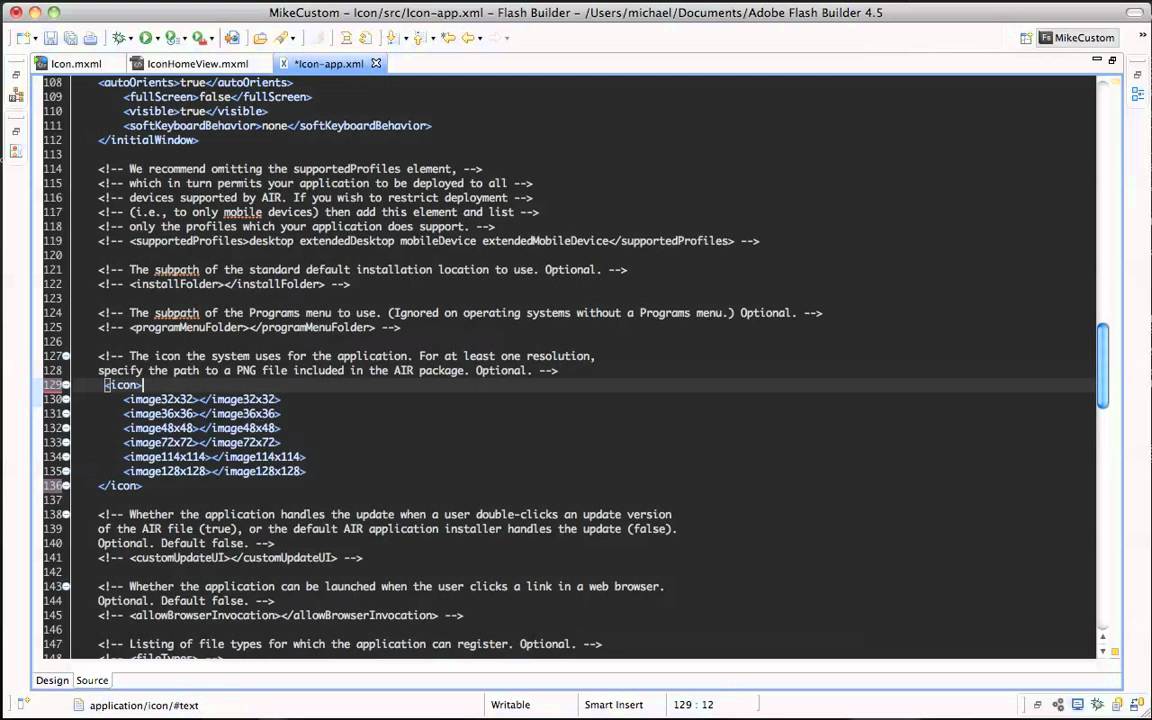Click the Save All toolbar icon
The image size is (1152, 720).
click(x=69, y=38)
